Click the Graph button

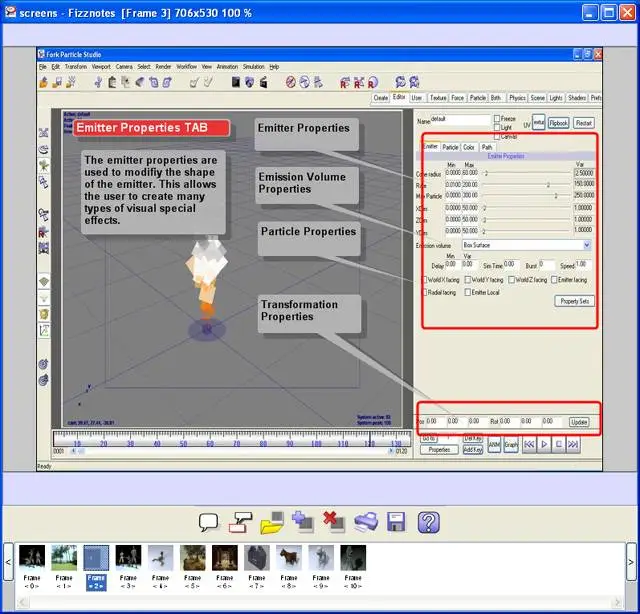[511, 445]
